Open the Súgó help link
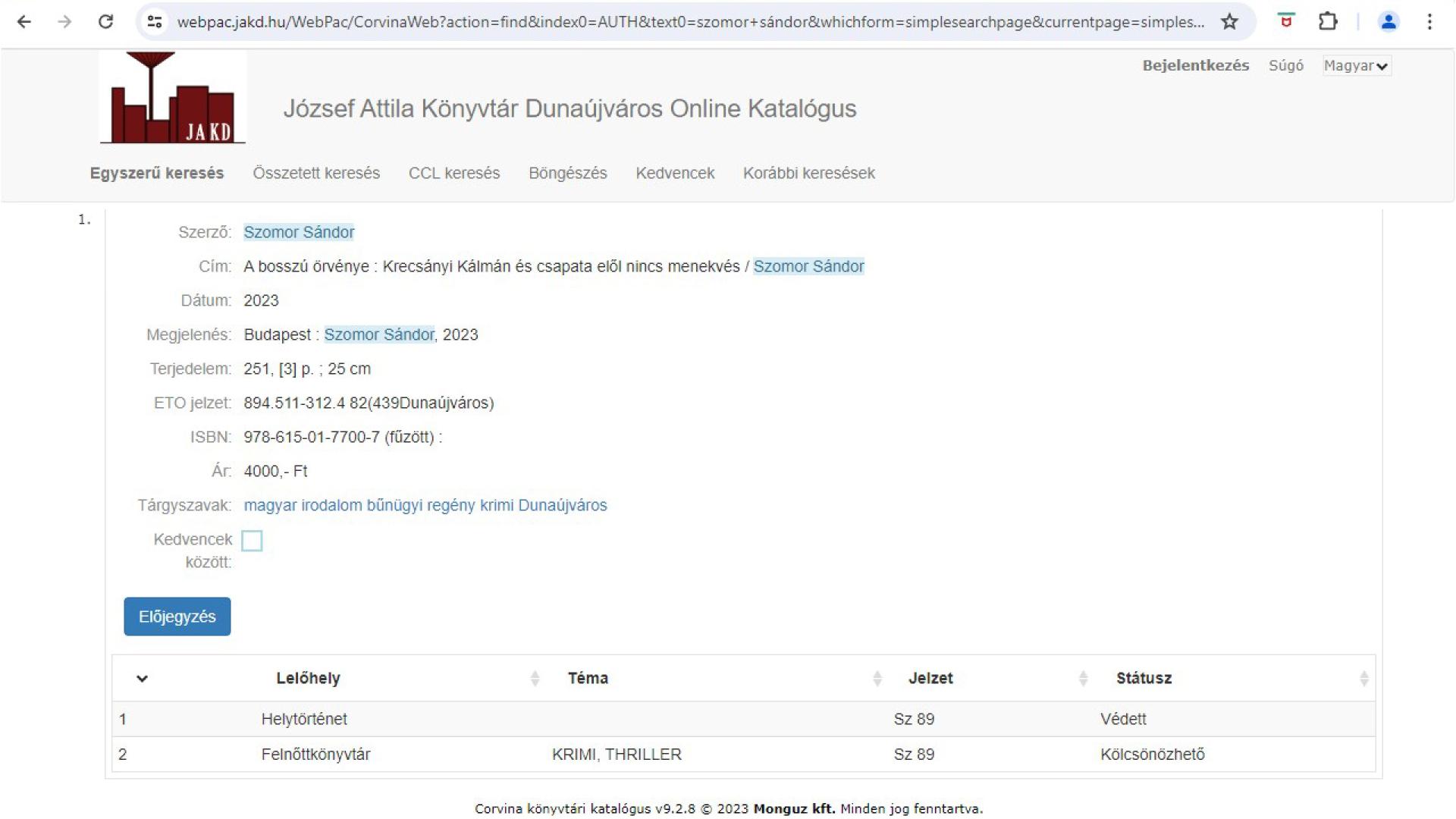This screenshot has height=819, width=1456. [x=1286, y=65]
